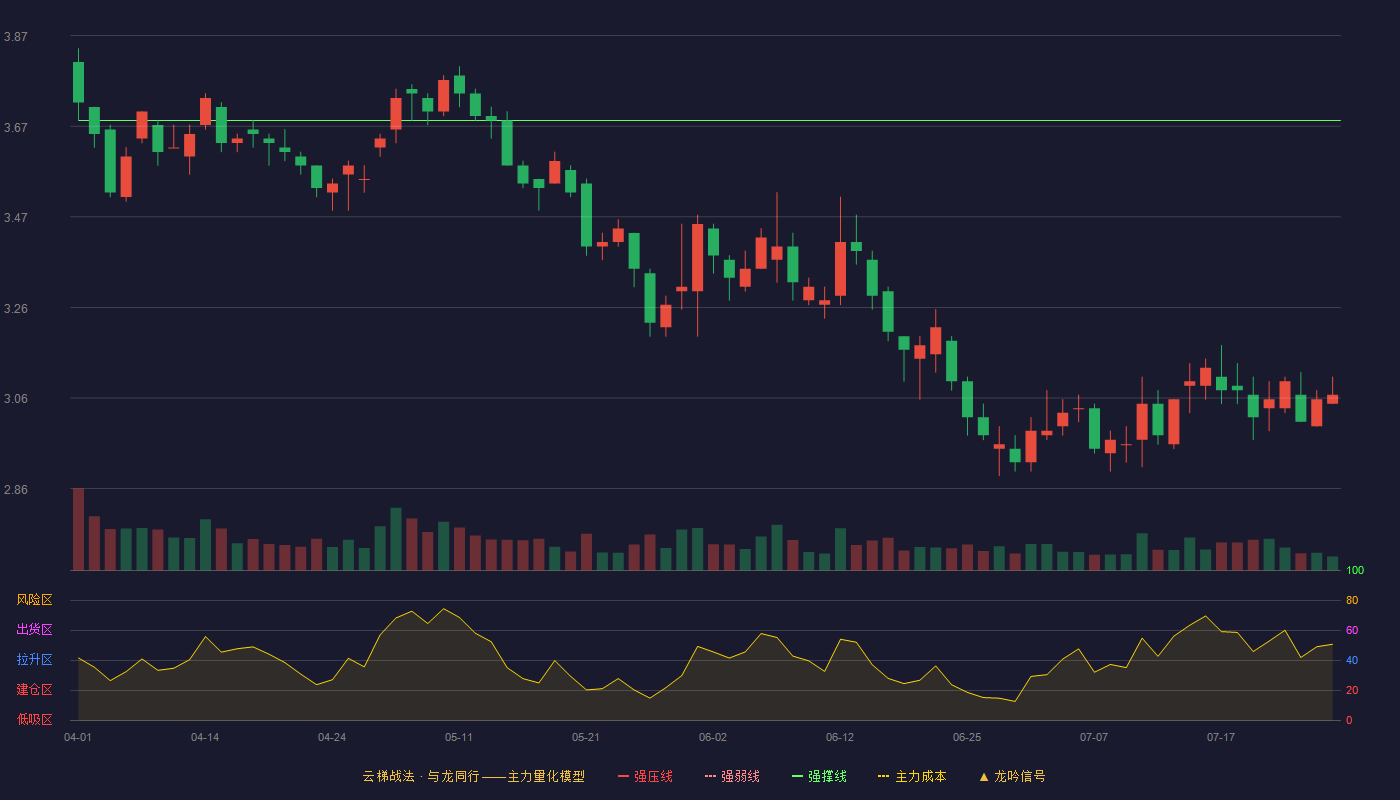The height and width of the screenshot is (800, 1400).
Task: Click the 04-14 date label
Action: click(205, 737)
